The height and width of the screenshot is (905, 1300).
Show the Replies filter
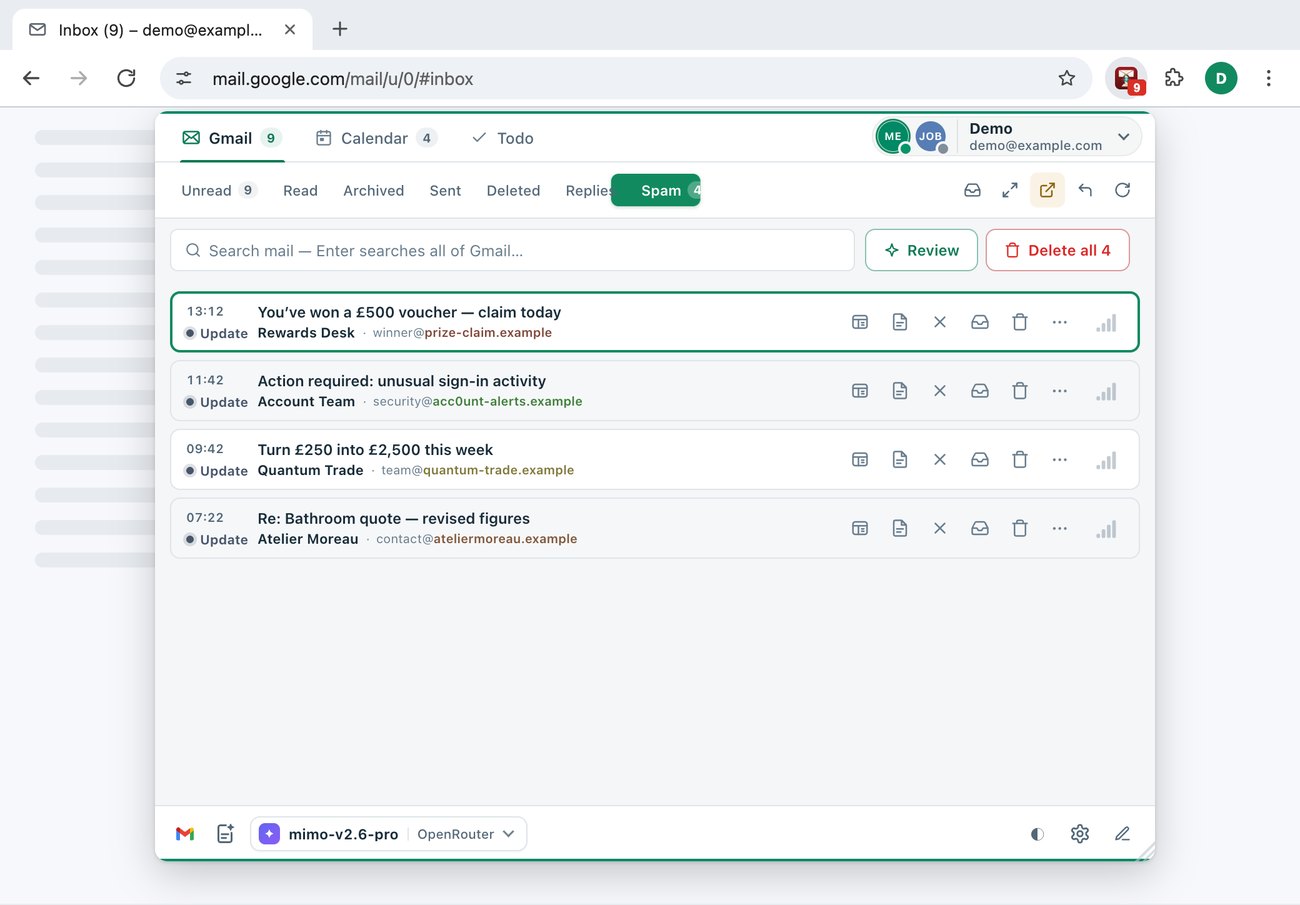(x=588, y=190)
